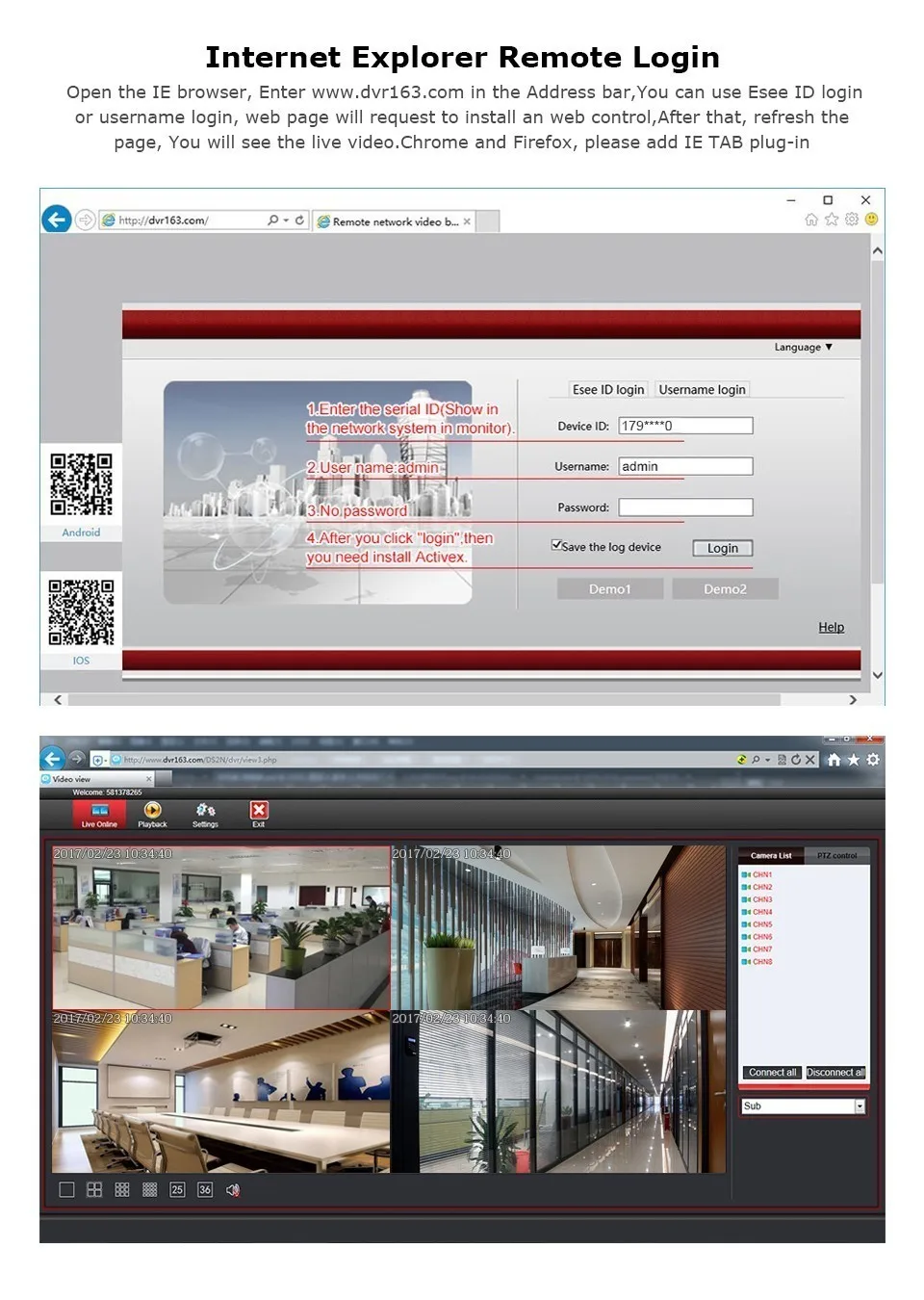
Task: Click the IE home icon in the login window
Action: (811, 220)
